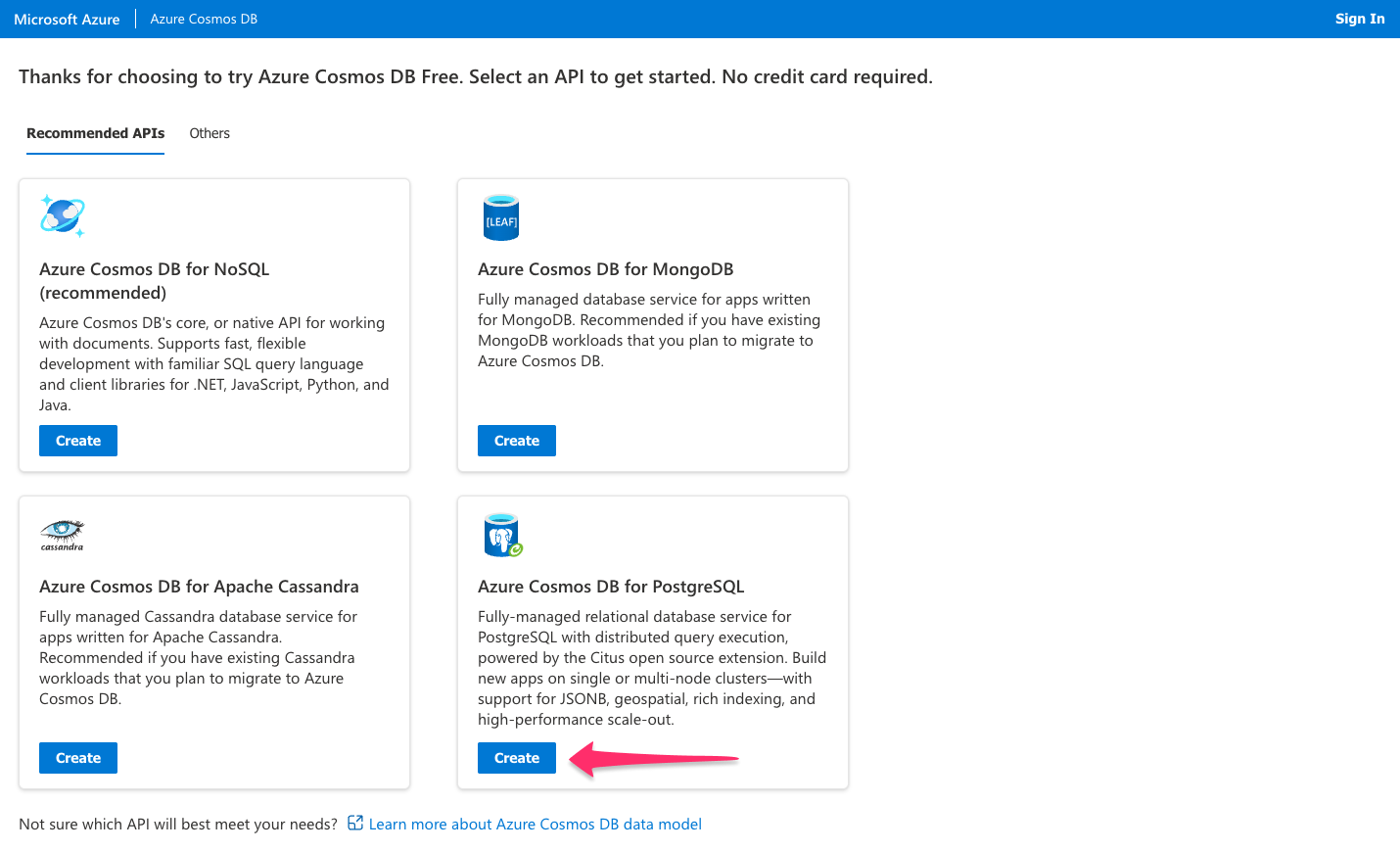Switch to the Others tab

[210, 133]
